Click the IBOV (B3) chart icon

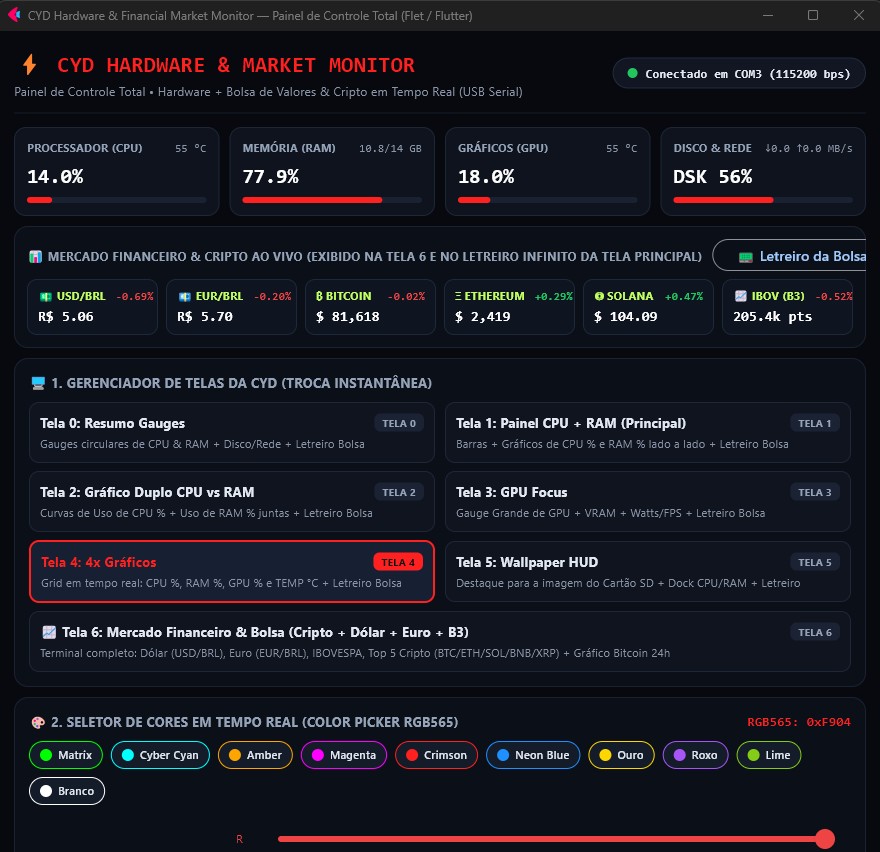pos(741,296)
